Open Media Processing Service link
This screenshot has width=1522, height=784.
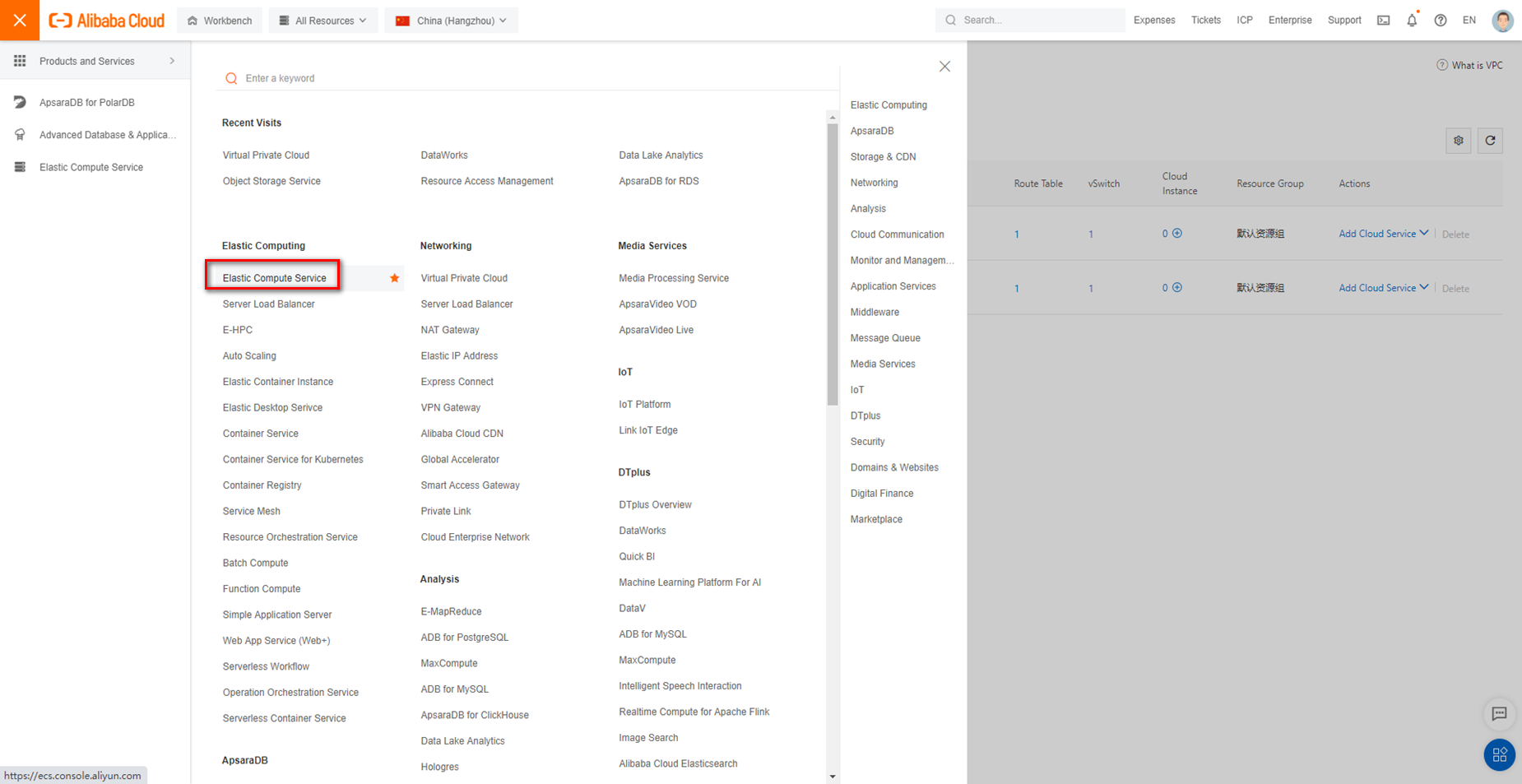pos(674,278)
